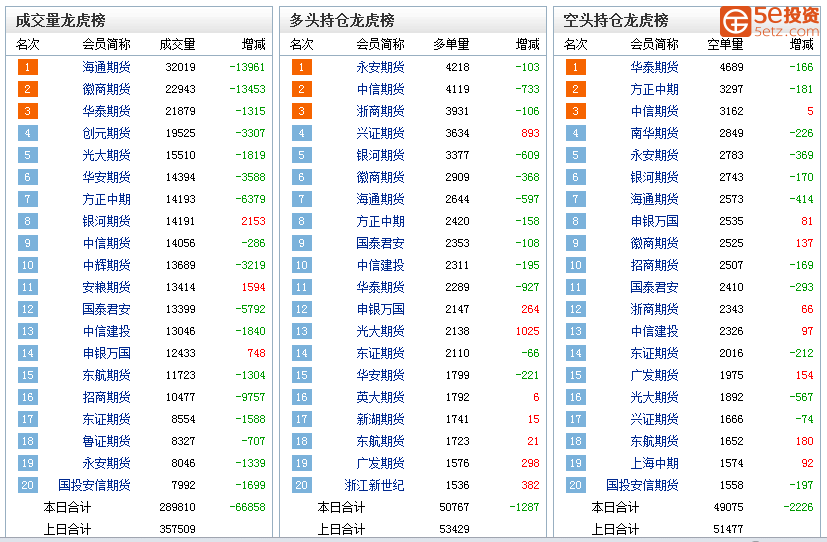Click the 5e投资 logo
Viewport: 827px width, 542px height.
pos(769,21)
